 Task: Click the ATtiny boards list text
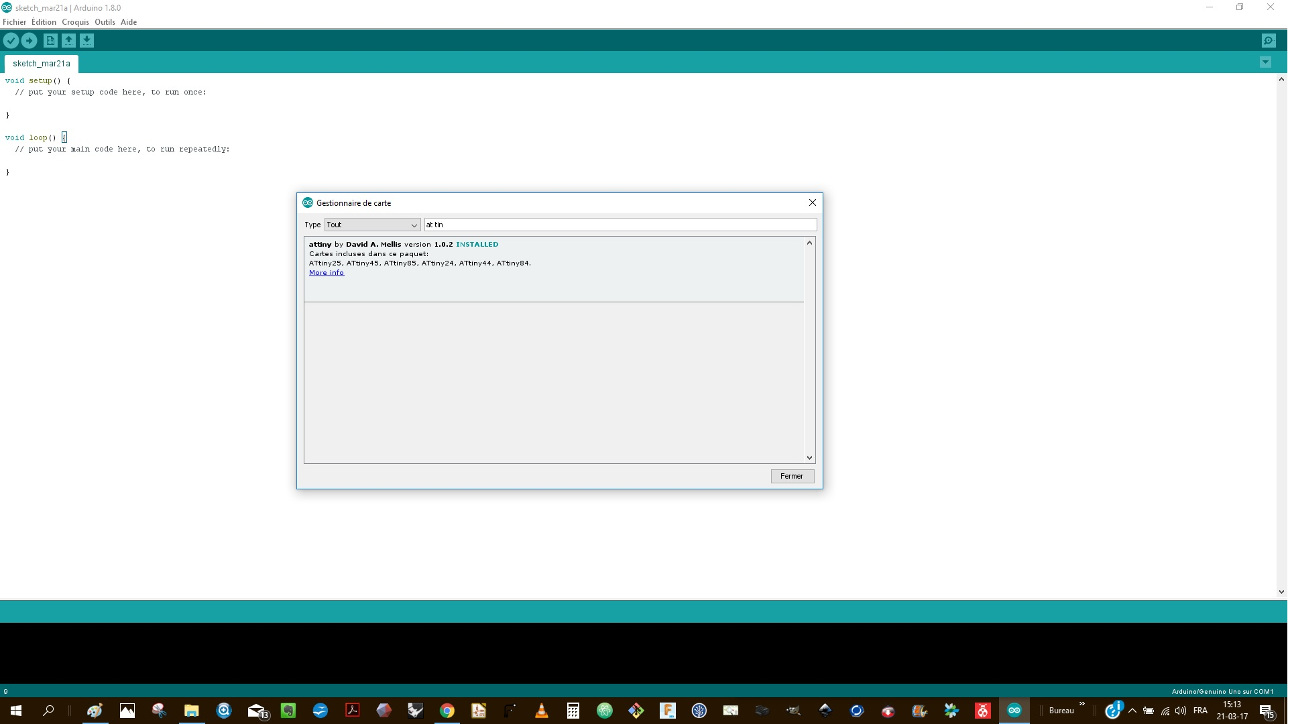coord(420,263)
